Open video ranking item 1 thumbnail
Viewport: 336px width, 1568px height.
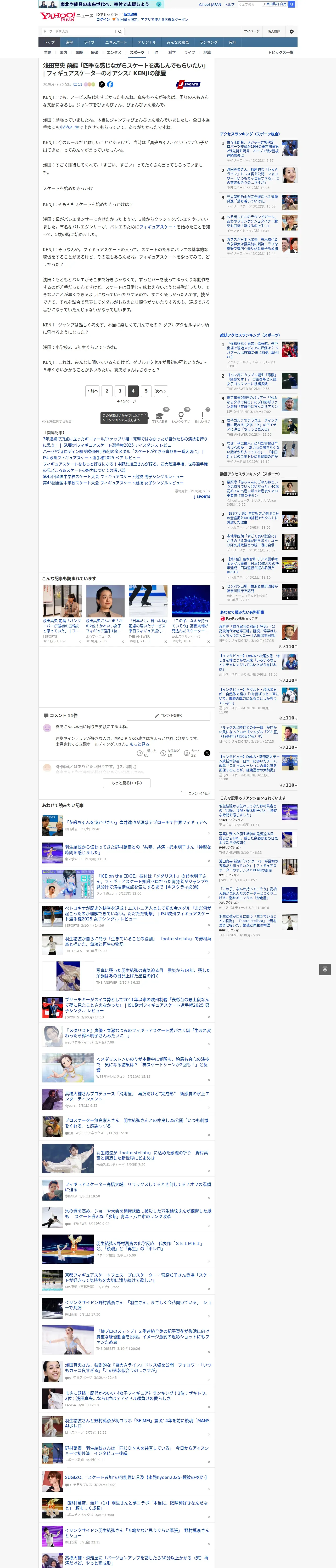290,488
